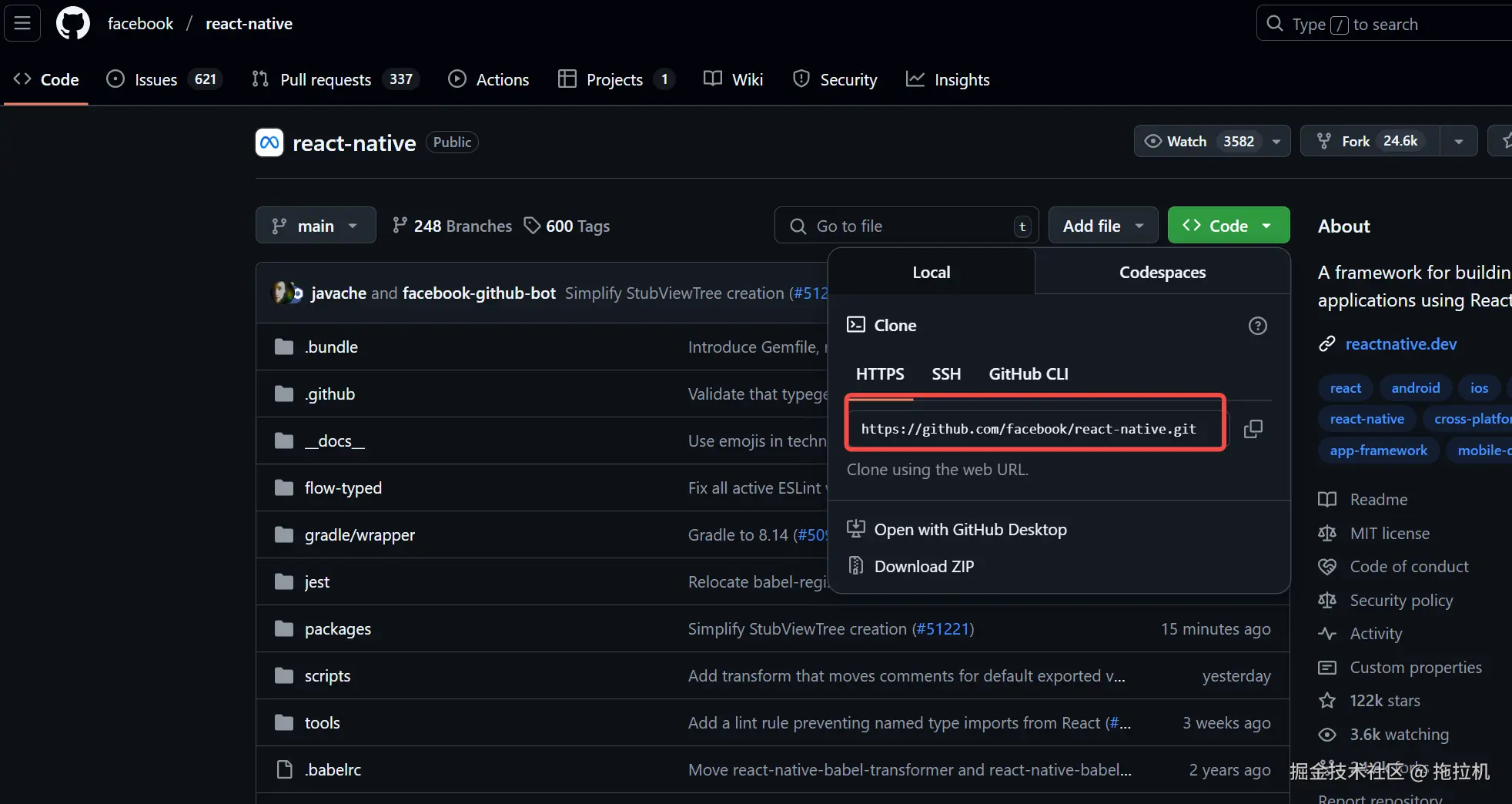The height and width of the screenshot is (804, 1512).
Task: Click the GitHub Octocat logo
Action: coord(73,23)
